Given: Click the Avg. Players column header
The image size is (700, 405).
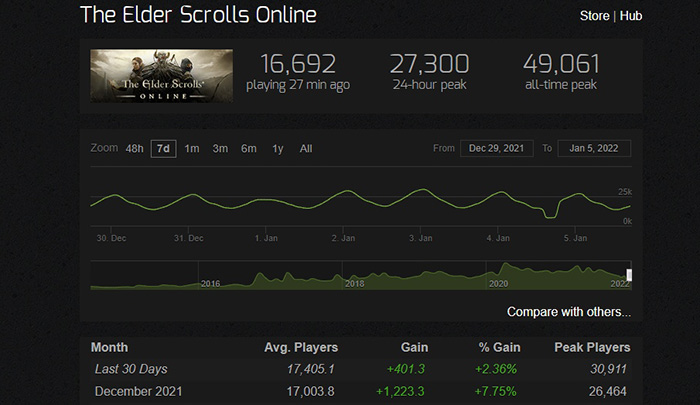Looking at the screenshot, I should [x=301, y=347].
